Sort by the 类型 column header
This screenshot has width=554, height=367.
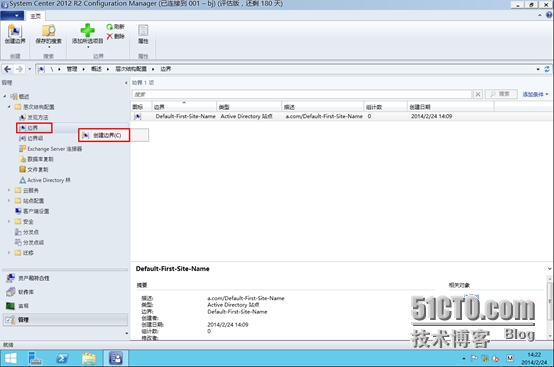pos(249,107)
